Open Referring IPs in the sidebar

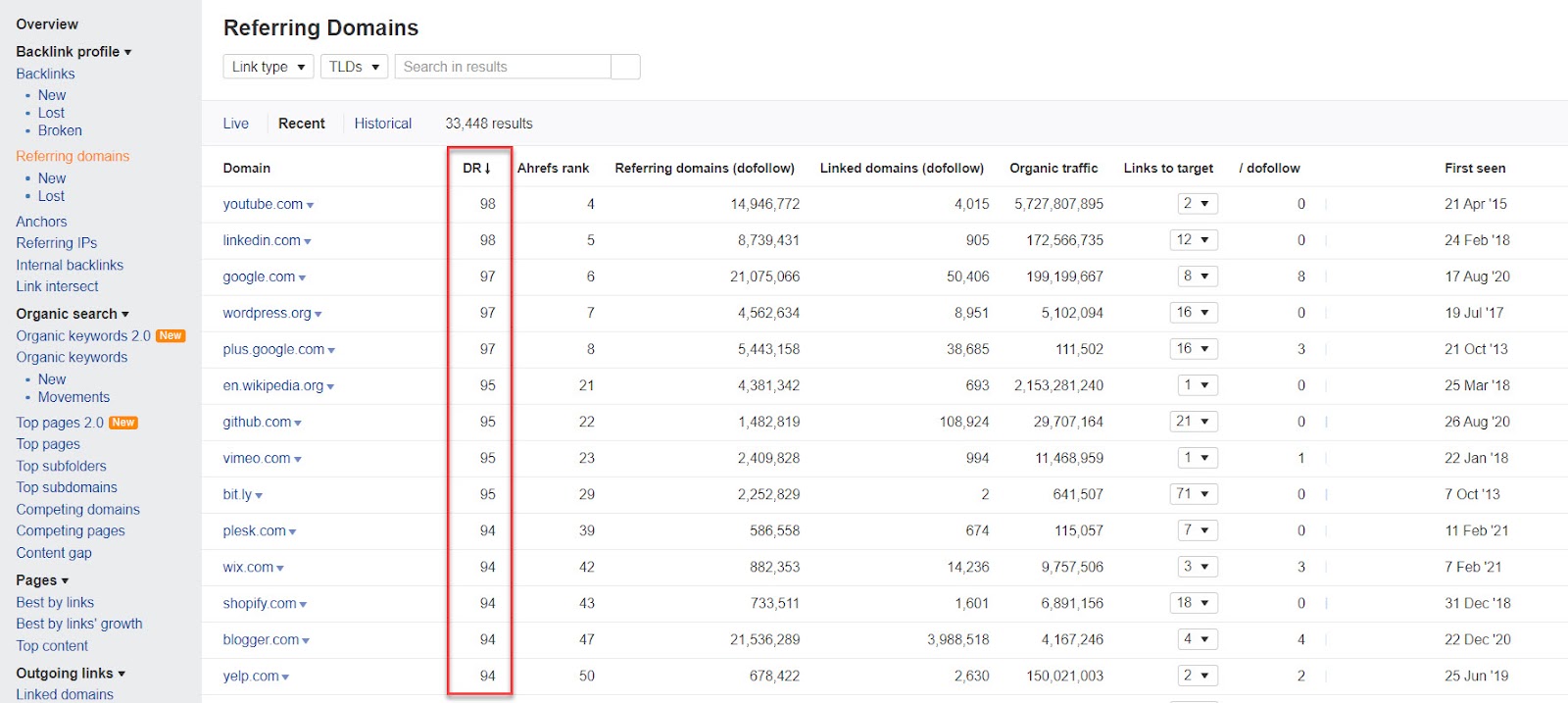(x=56, y=243)
